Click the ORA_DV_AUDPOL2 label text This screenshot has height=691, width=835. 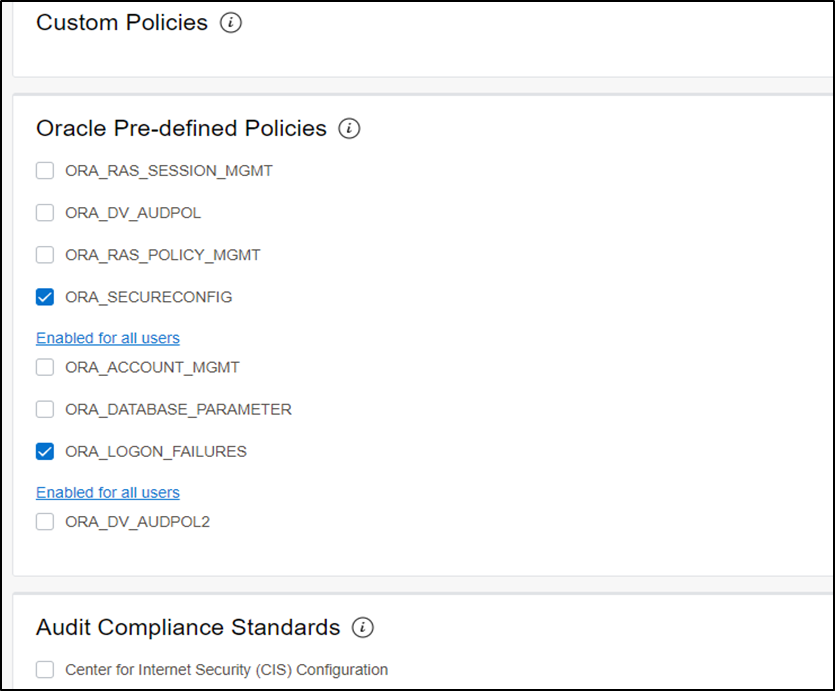tap(137, 522)
